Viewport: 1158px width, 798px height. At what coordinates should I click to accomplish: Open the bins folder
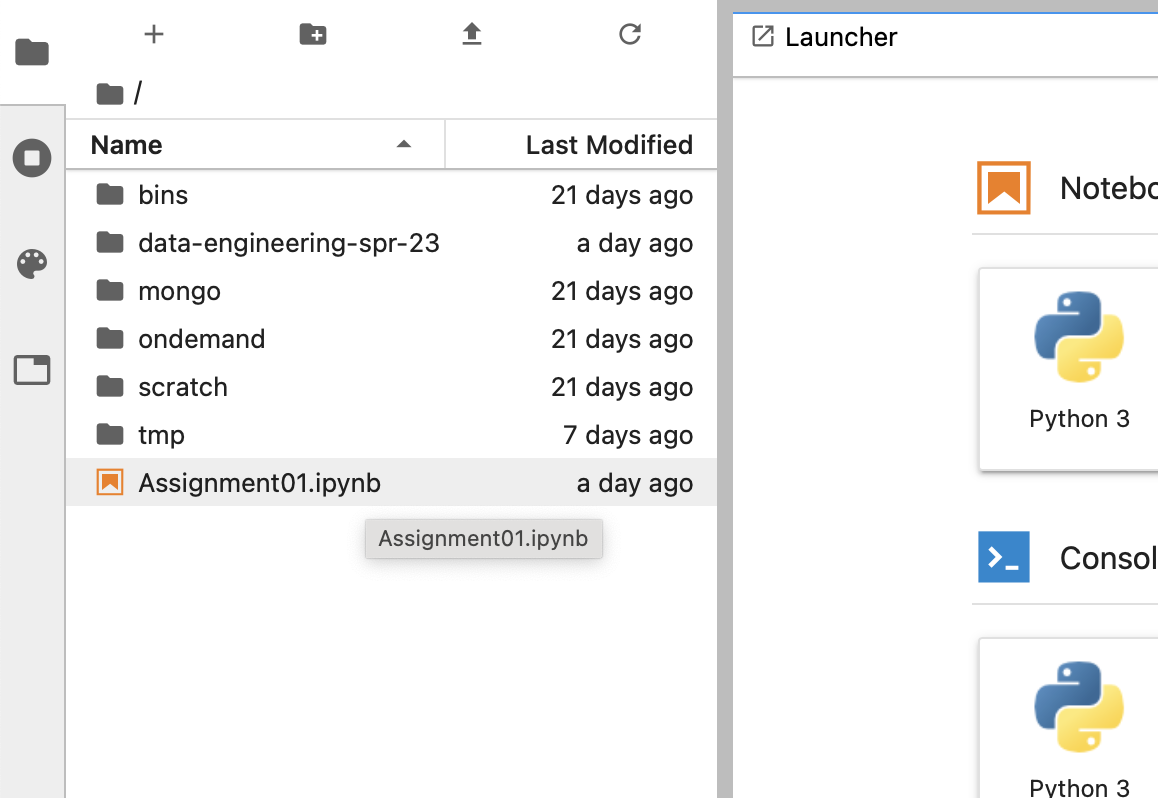(163, 195)
